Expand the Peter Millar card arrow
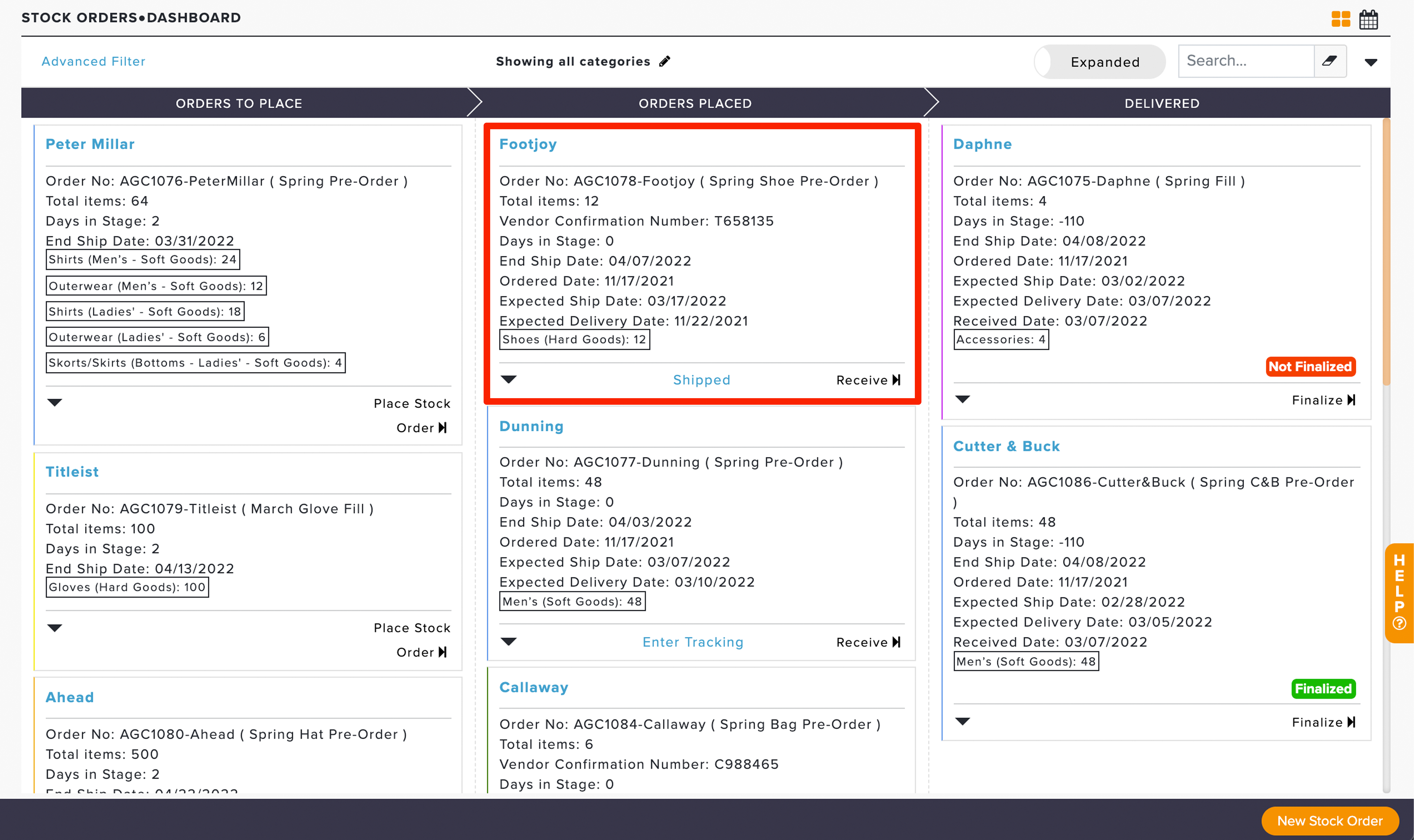The height and width of the screenshot is (840, 1414). tap(54, 402)
